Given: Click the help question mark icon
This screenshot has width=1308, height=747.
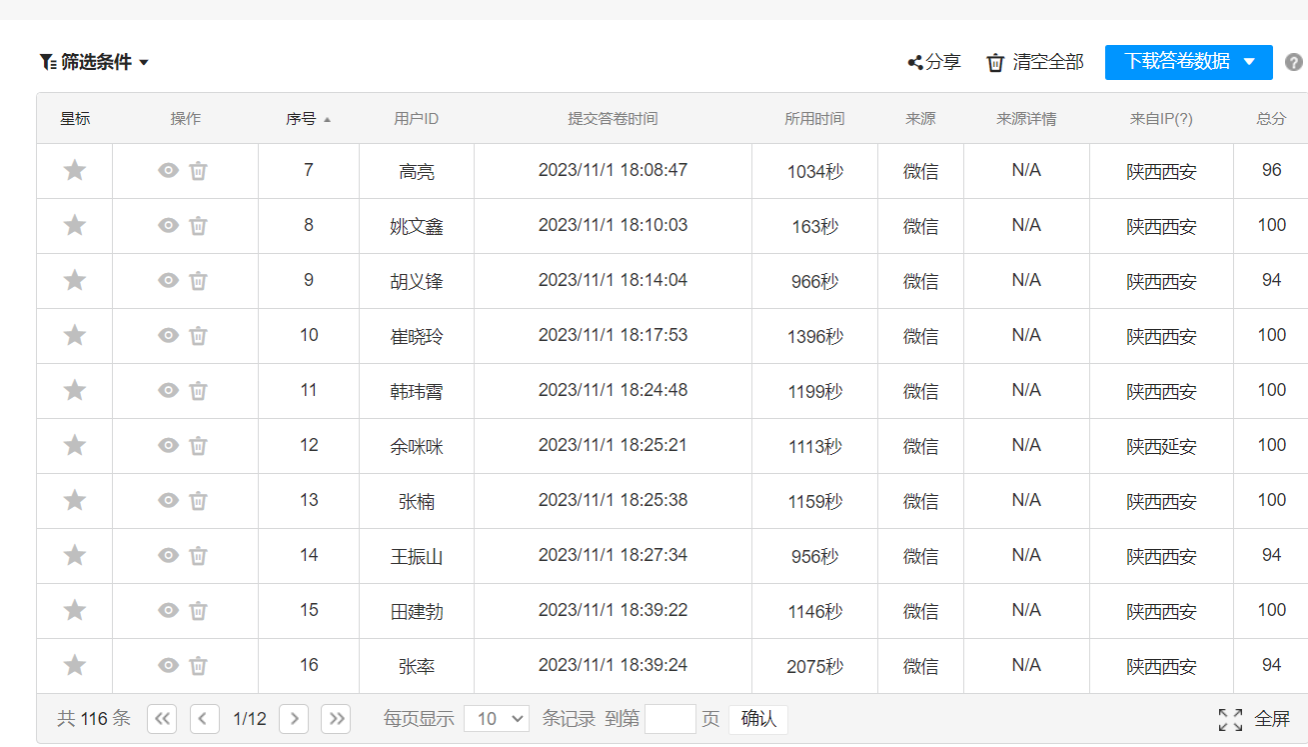Looking at the screenshot, I should 1293,63.
